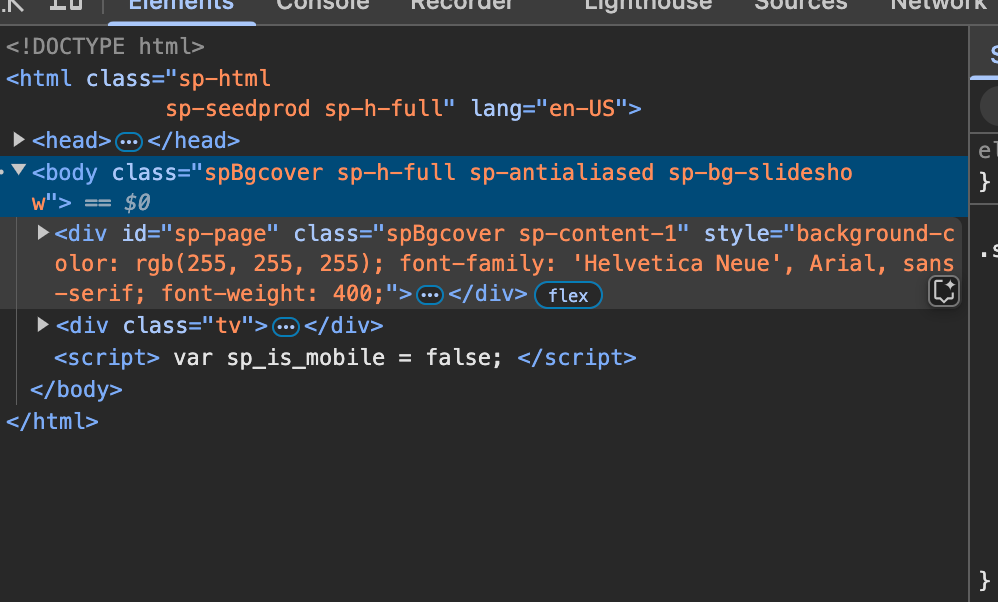Switch to the Sources tab
Viewport: 998px width, 602px height.
800,5
